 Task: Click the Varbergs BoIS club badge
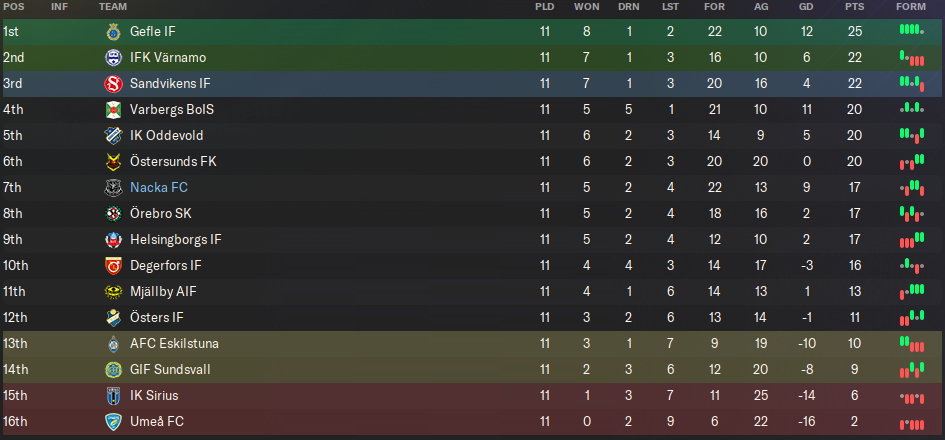112,110
